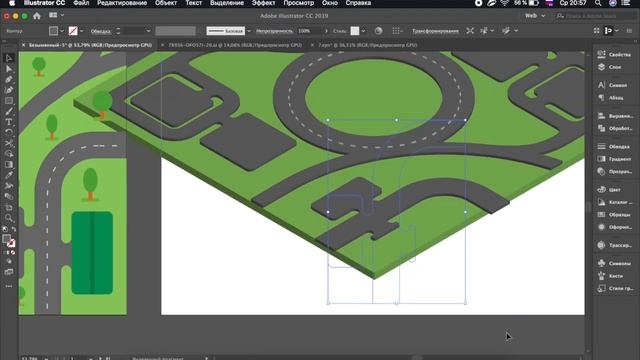Click the Непрозрачность opacity link
640x360 pixels.
pyautogui.click(x=274, y=31)
